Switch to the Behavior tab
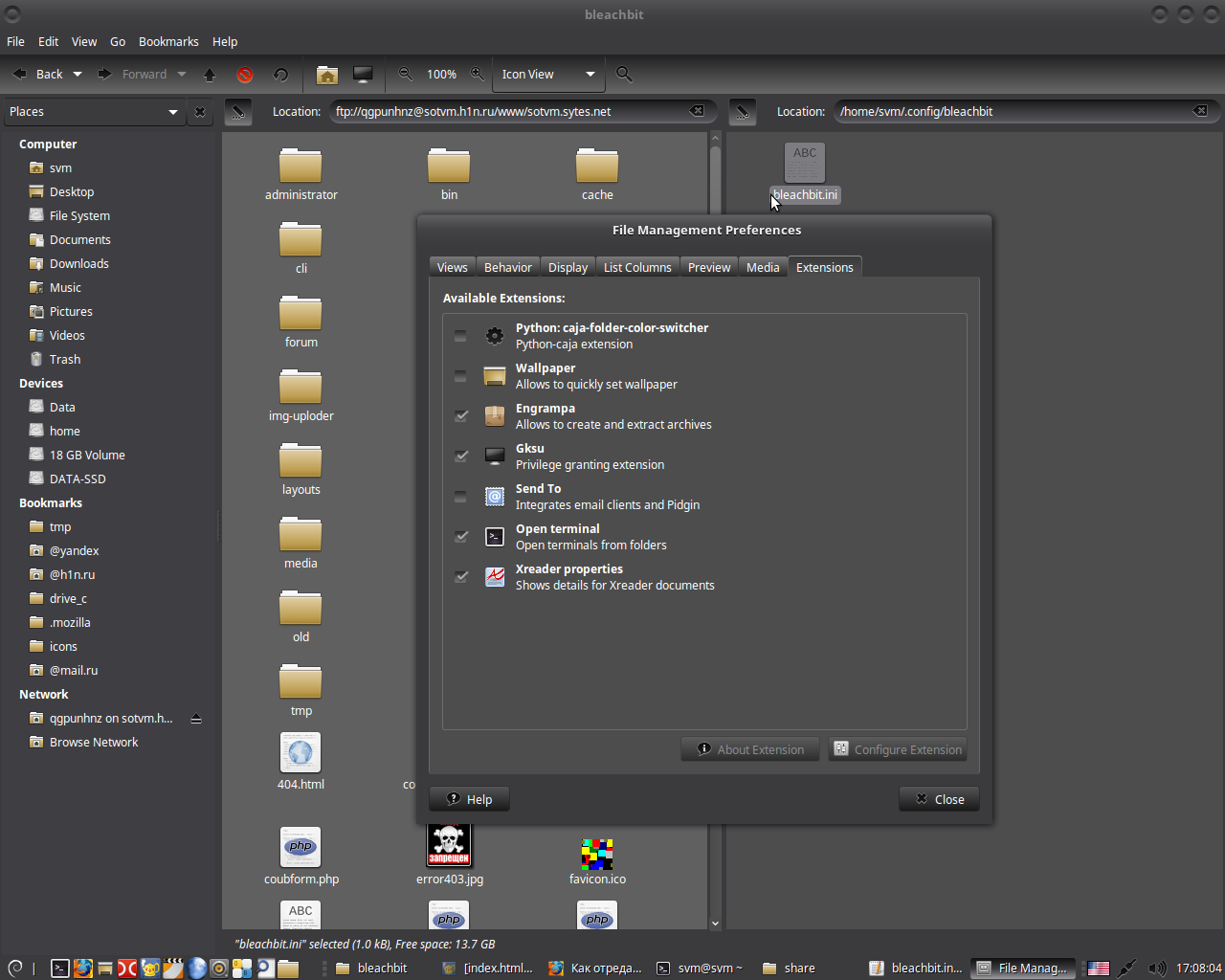1225x980 pixels. tap(507, 268)
